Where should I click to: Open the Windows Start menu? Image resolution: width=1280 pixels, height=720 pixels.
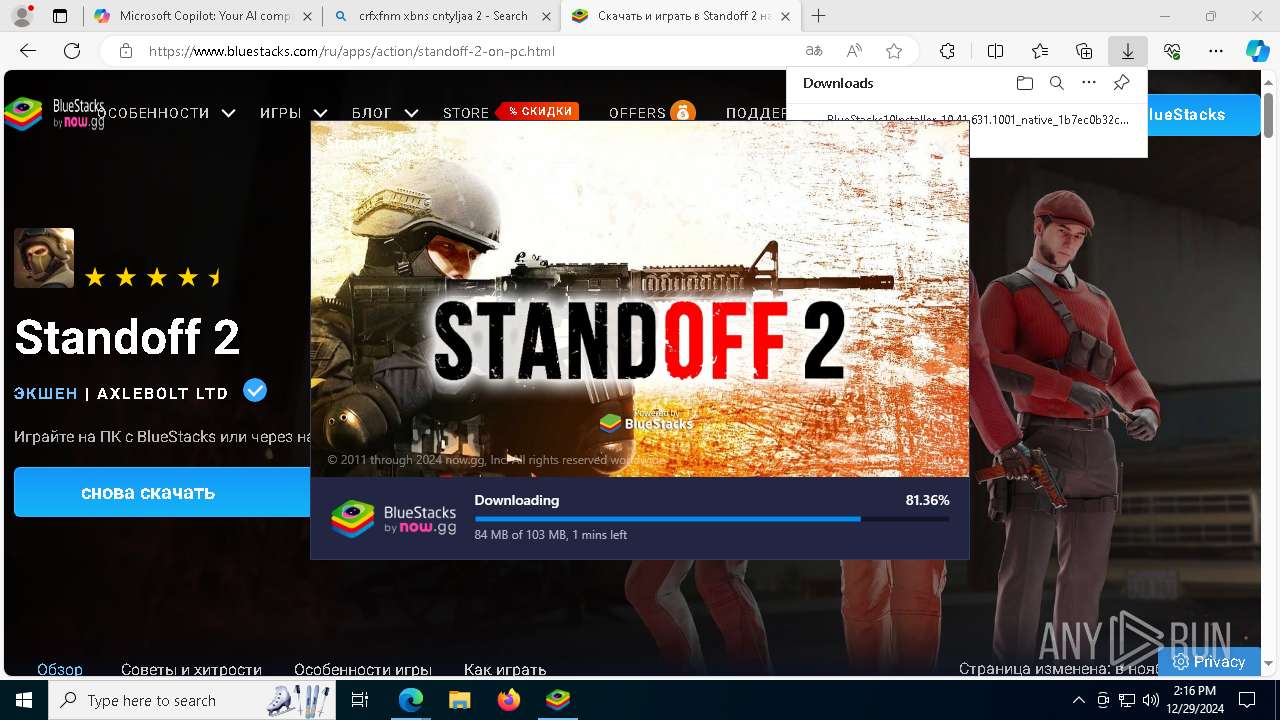point(24,700)
